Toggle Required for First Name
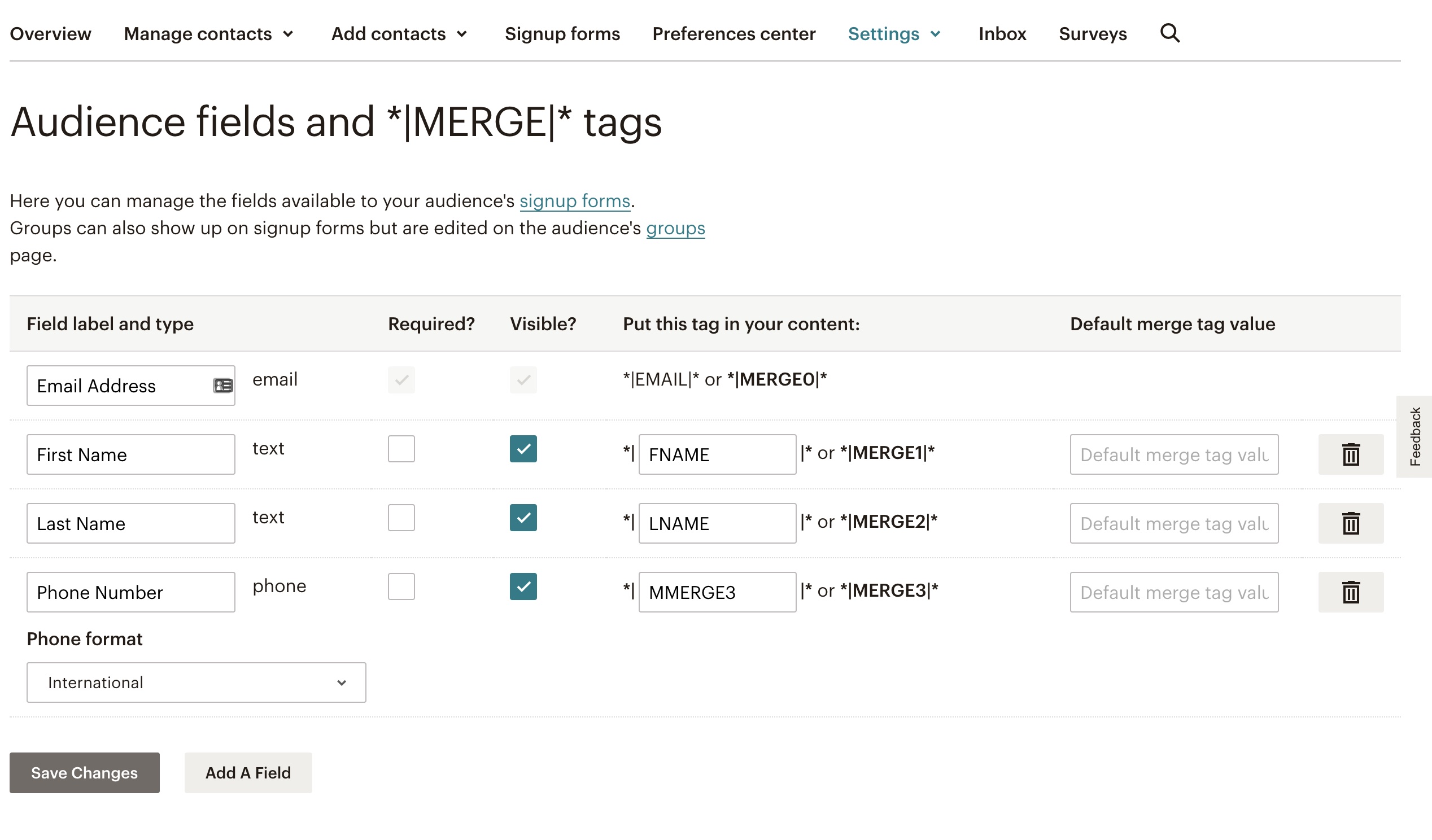This screenshot has height=840, width=1432. [x=401, y=449]
